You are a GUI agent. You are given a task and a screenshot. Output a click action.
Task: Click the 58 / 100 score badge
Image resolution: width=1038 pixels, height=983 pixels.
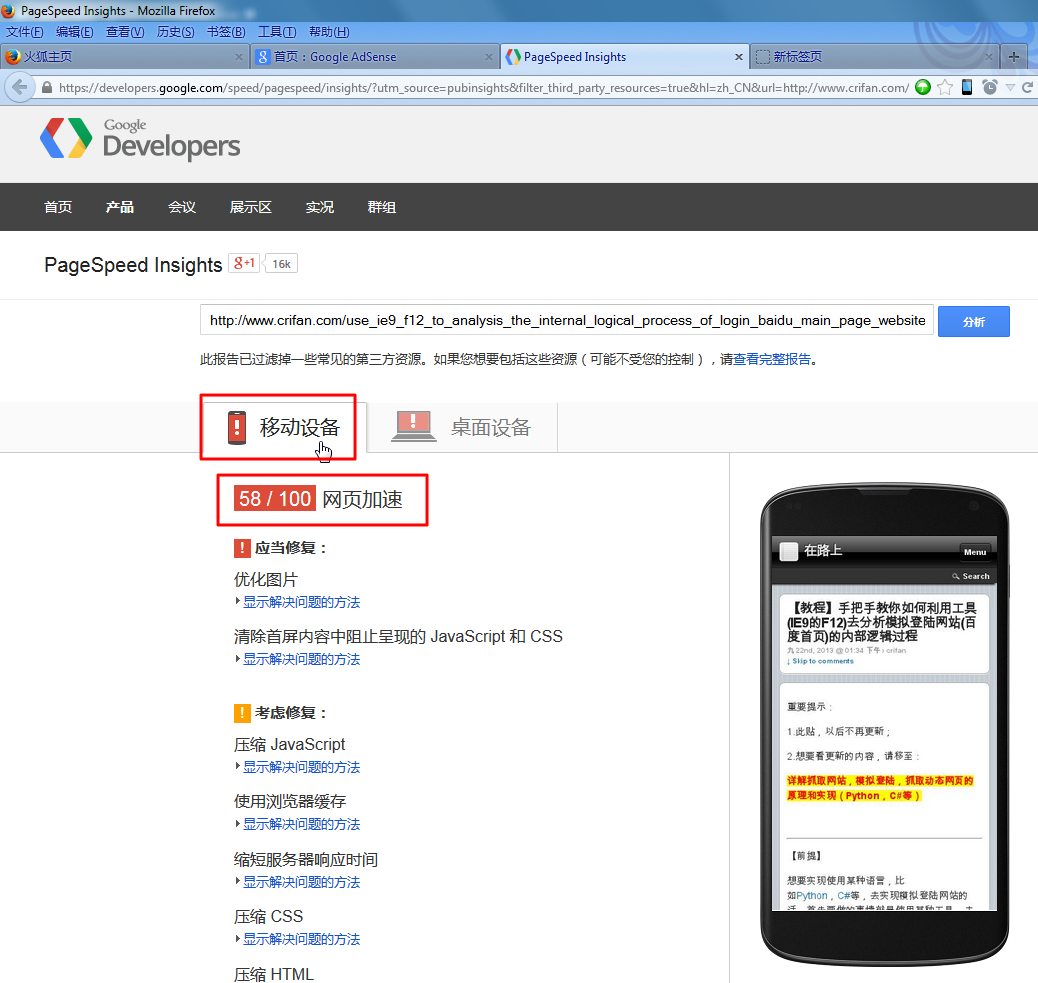click(275, 498)
